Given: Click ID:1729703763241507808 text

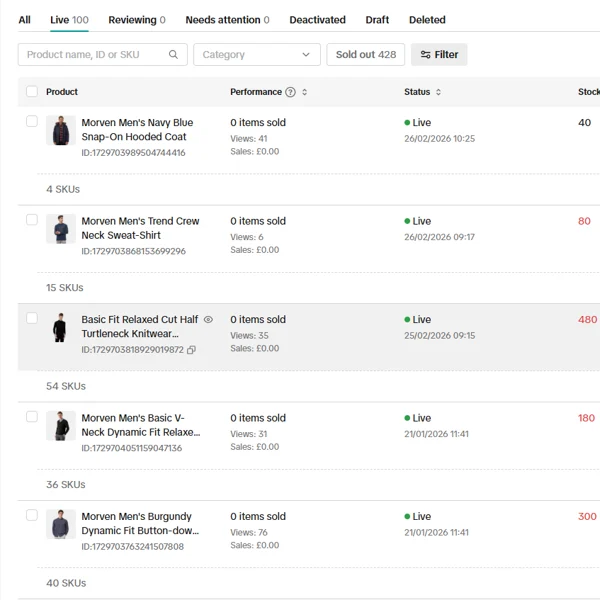Looking at the screenshot, I should 132,546.
